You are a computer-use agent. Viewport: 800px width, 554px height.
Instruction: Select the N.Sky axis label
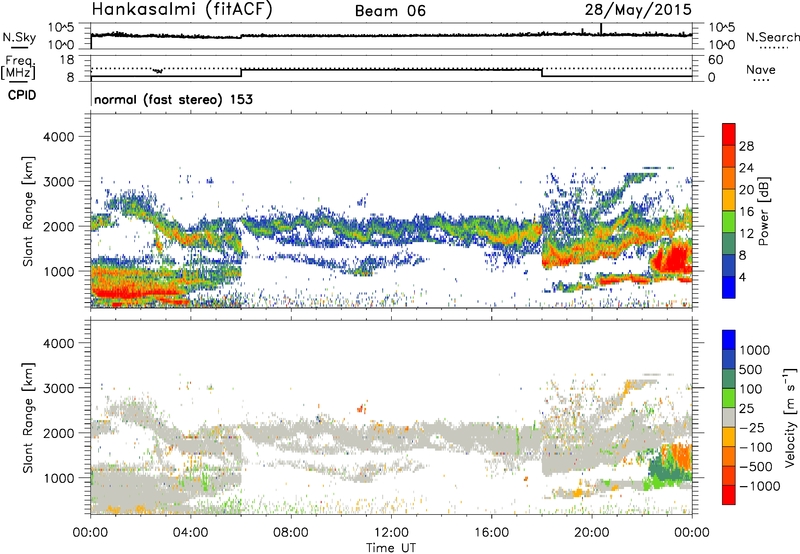pyautogui.click(x=19, y=37)
